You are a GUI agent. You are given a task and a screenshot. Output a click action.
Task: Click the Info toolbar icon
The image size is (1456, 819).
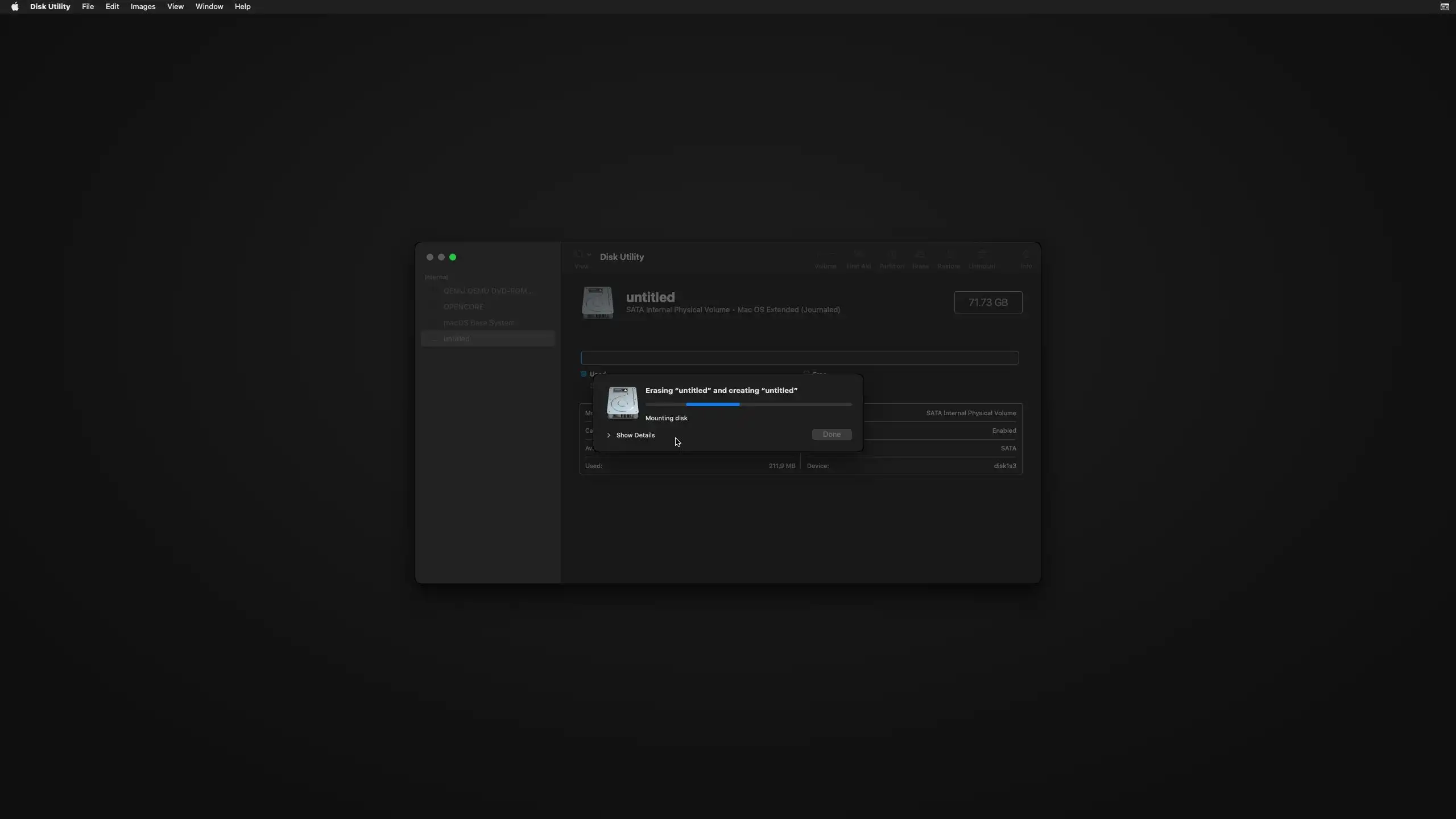(x=1026, y=255)
